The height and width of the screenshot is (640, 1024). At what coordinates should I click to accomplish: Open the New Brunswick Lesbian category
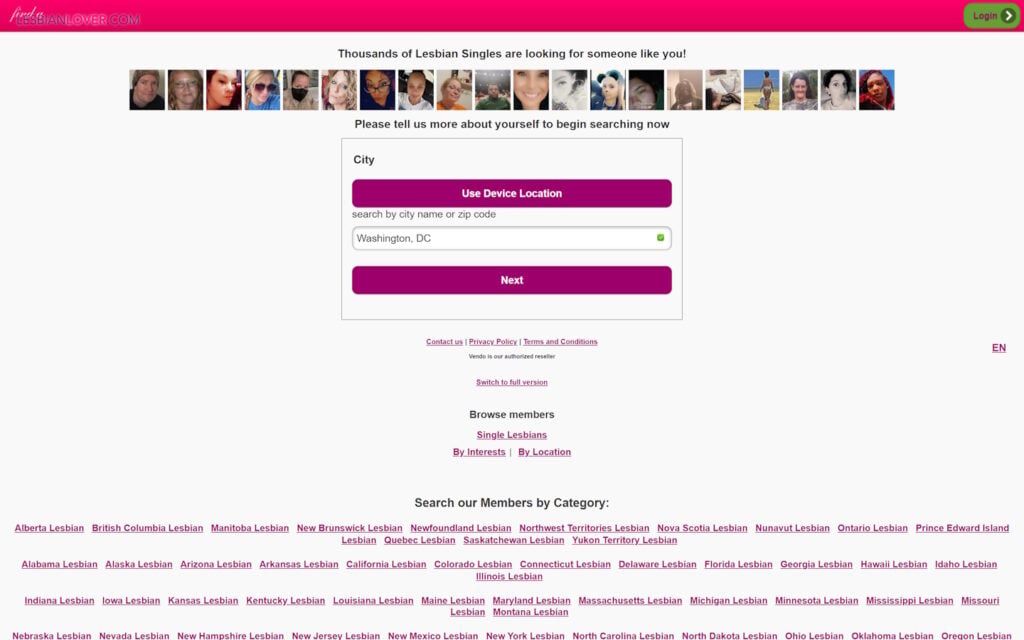(x=349, y=528)
